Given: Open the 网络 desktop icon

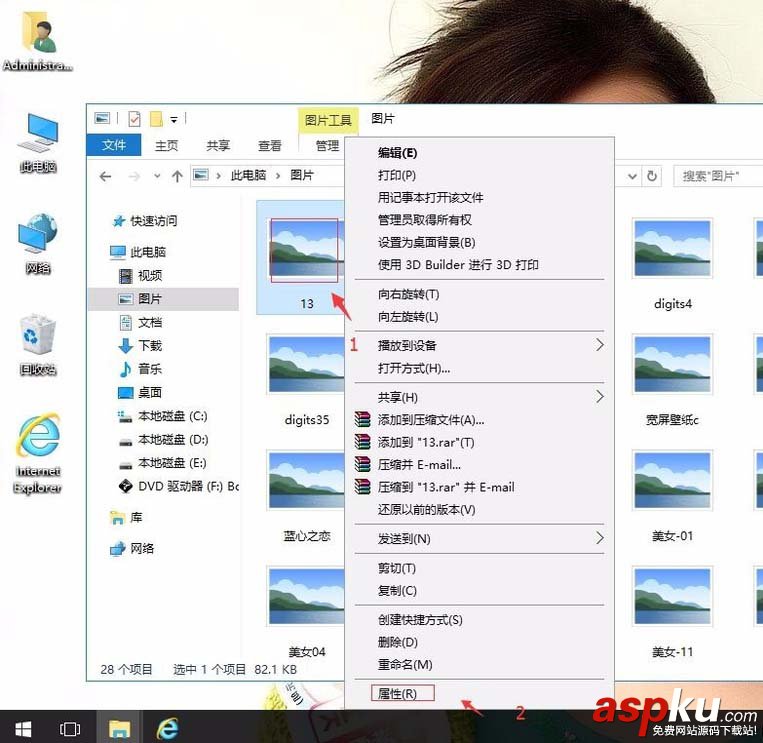Looking at the screenshot, I should click(x=38, y=244).
